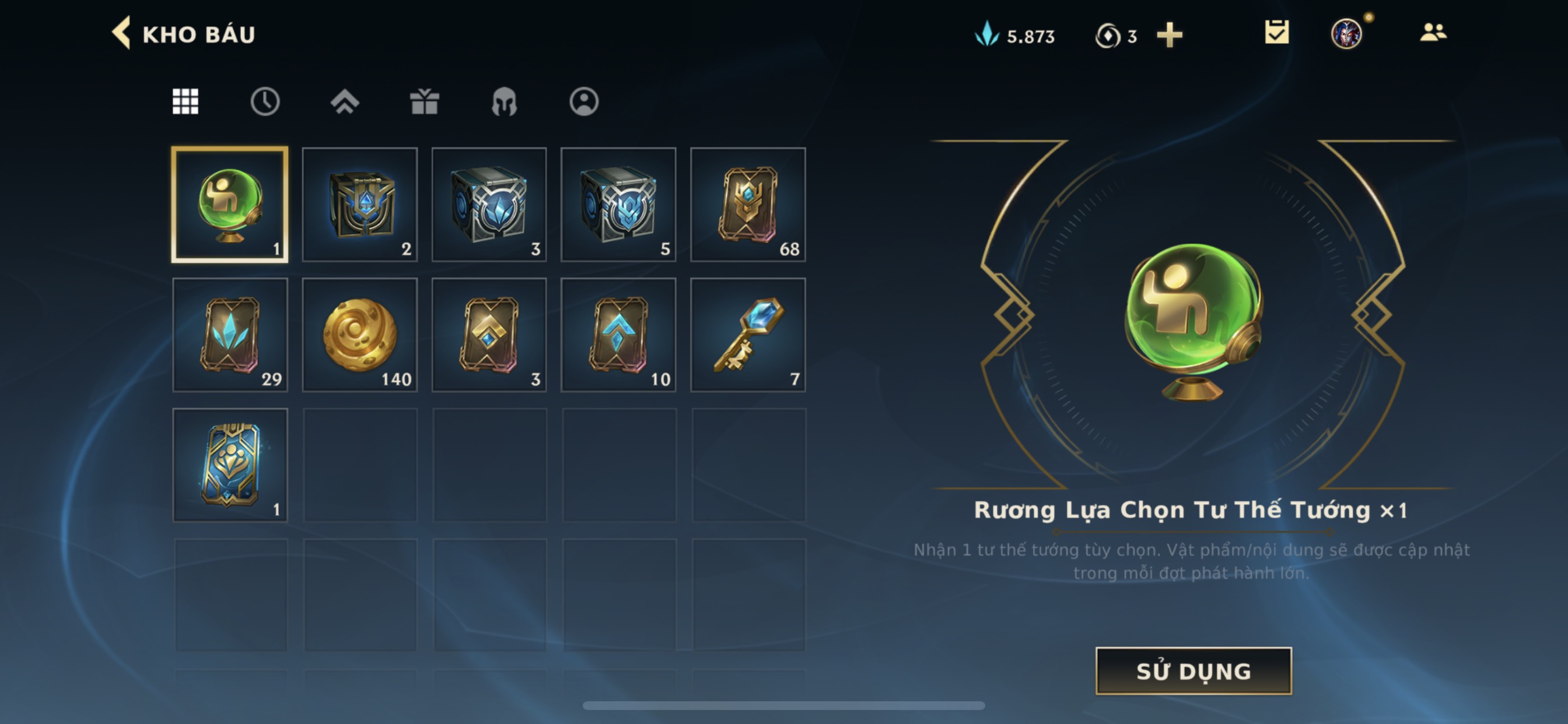Viewport: 1568px width, 724px height.
Task: Select the crystal card with 29
Action: pos(230,335)
